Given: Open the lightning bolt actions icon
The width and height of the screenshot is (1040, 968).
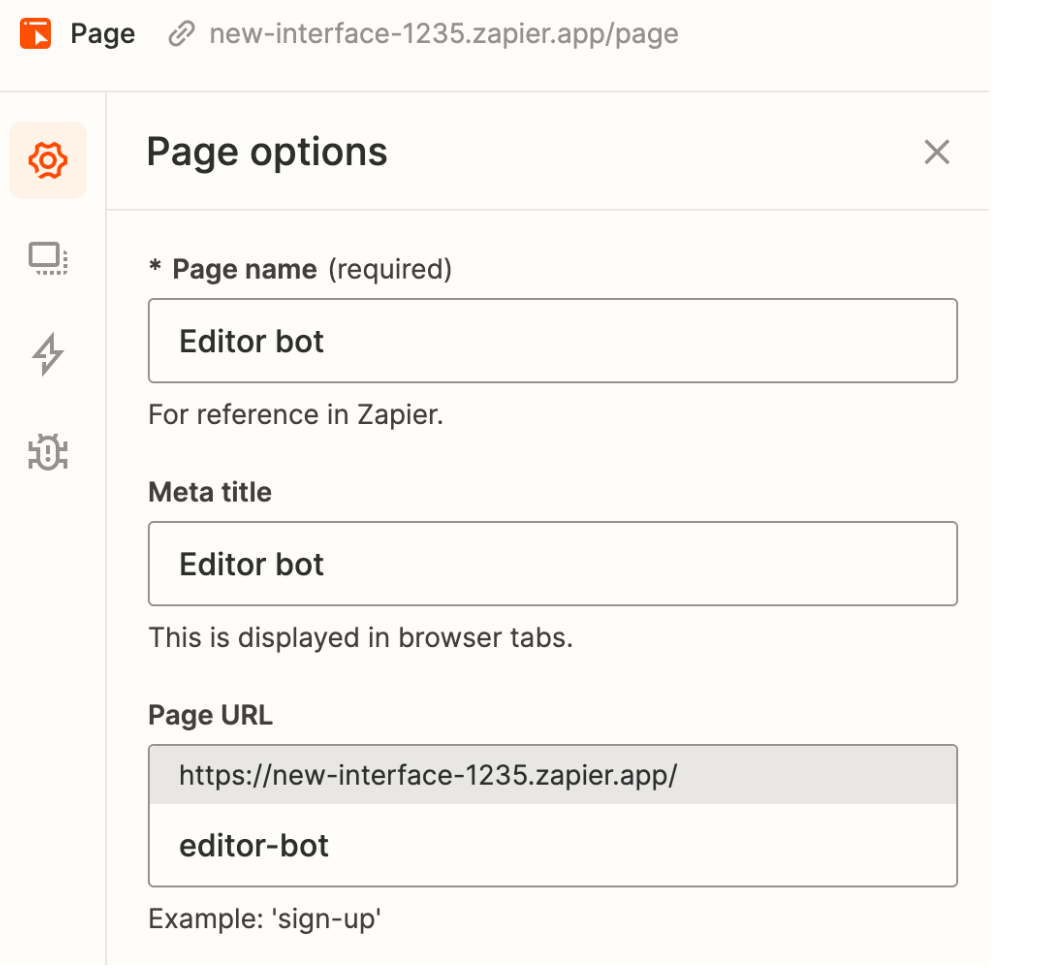Looking at the screenshot, I should click(48, 355).
